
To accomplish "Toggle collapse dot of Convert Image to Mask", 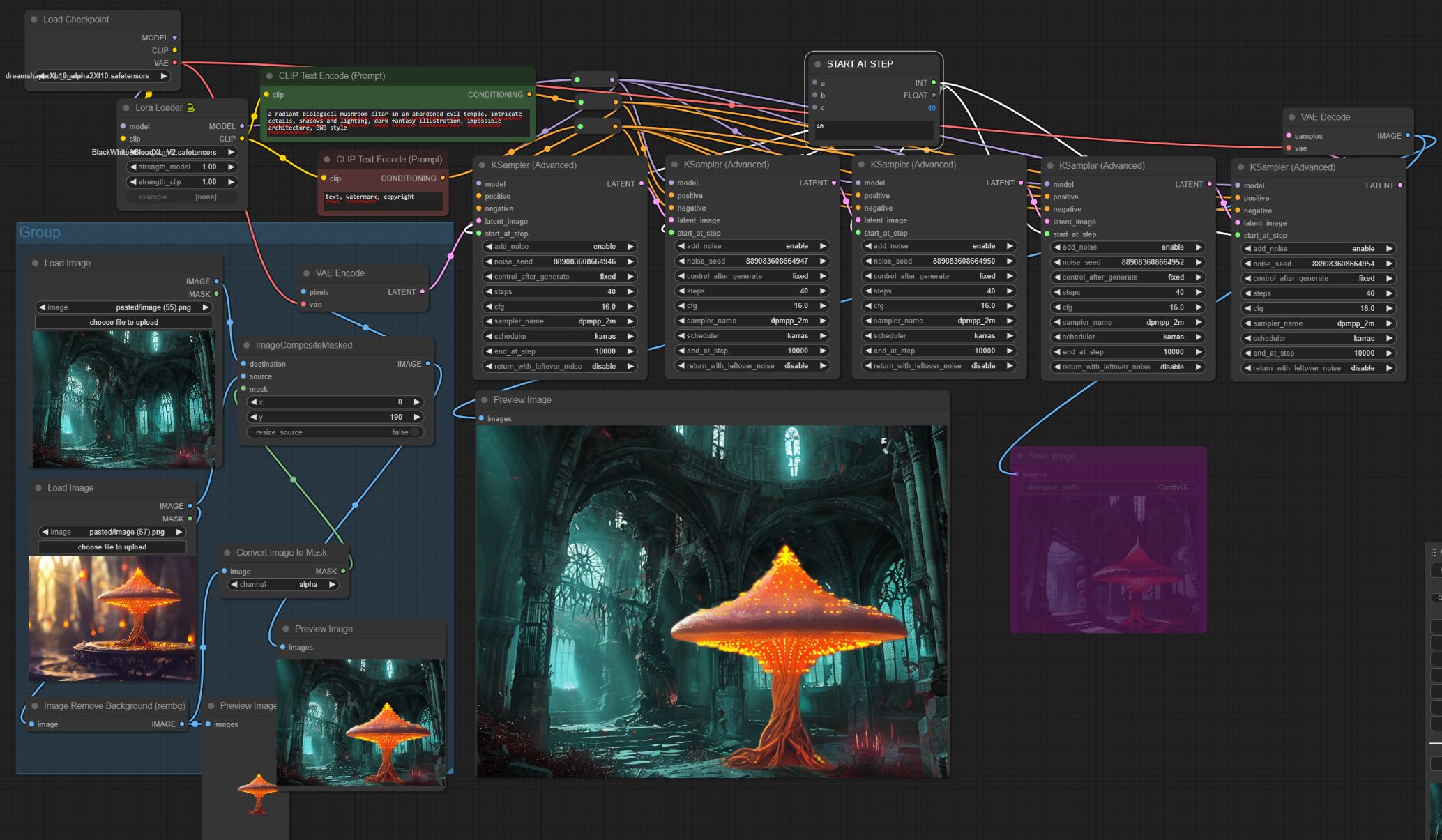I will click(227, 553).
